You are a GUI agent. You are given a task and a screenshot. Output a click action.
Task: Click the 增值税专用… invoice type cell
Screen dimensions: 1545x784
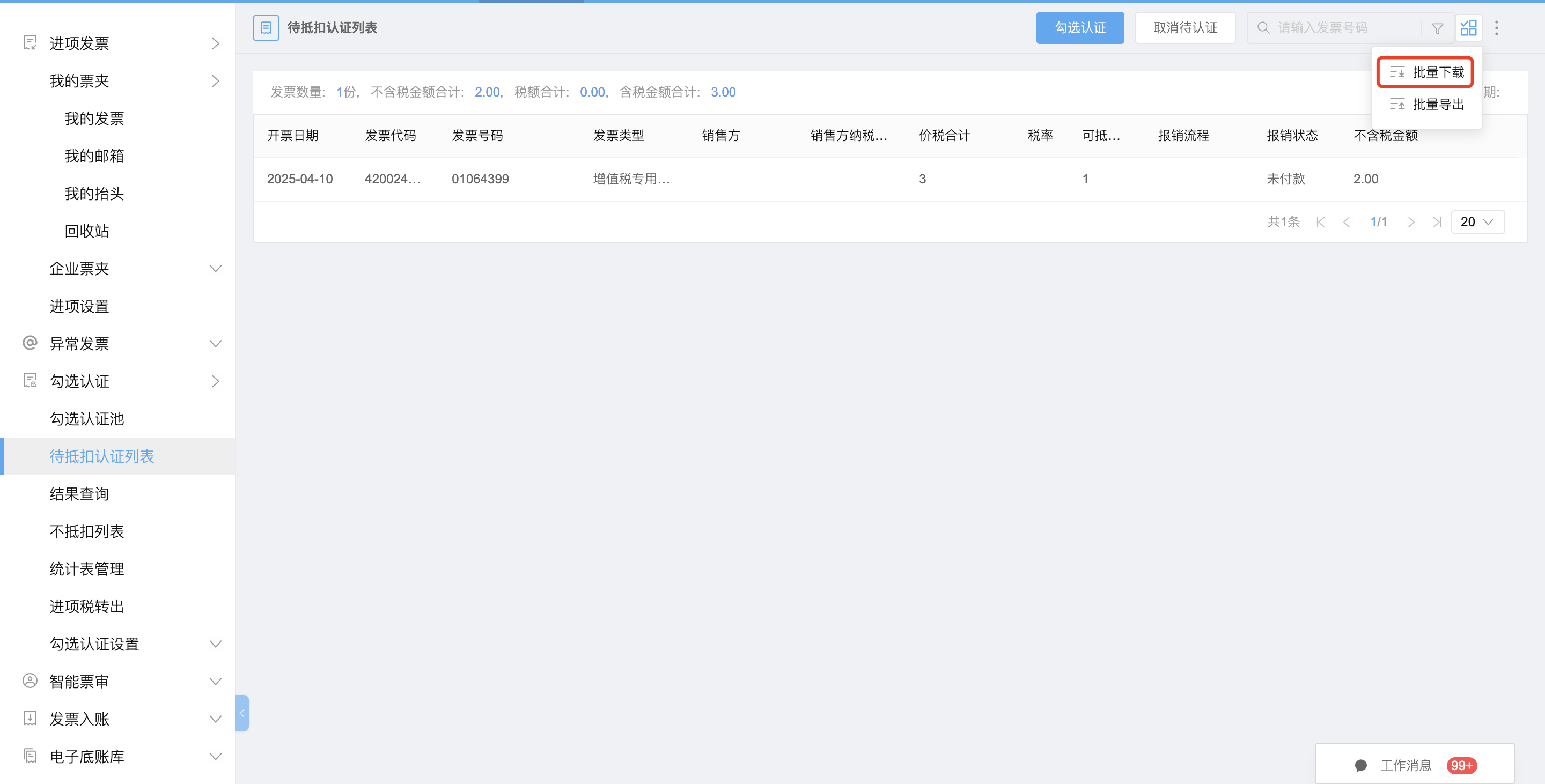631,179
